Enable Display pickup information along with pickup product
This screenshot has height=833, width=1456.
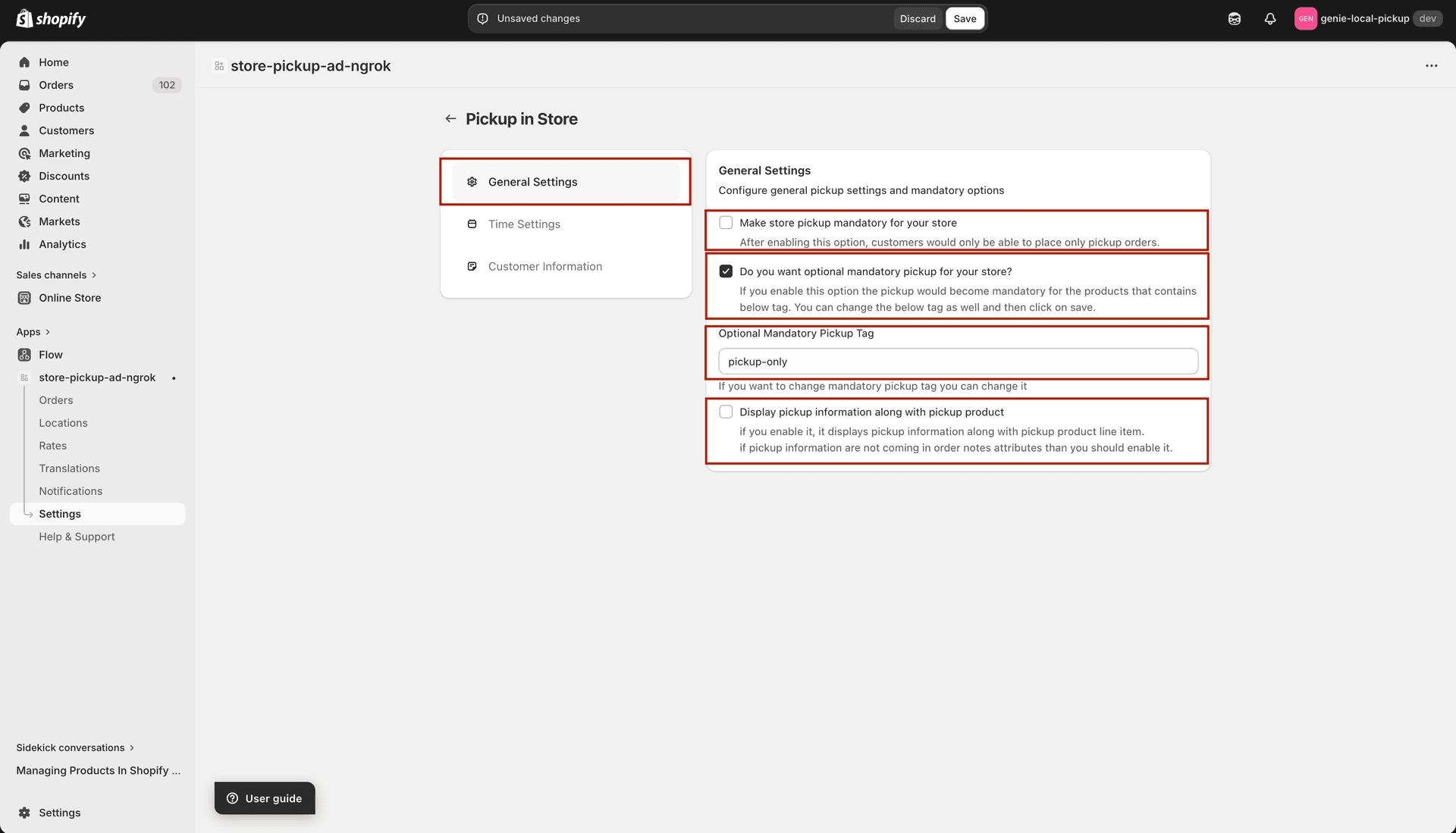pos(726,411)
